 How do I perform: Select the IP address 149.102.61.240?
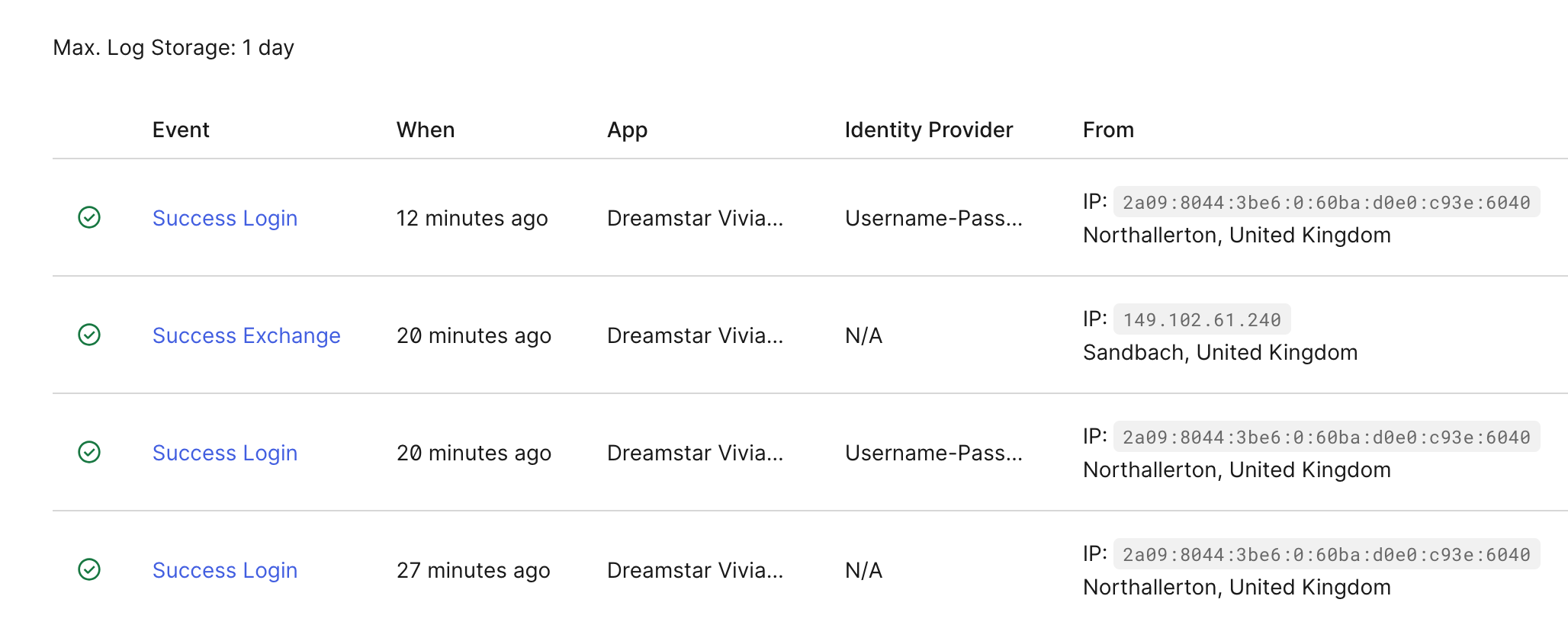(x=1201, y=319)
